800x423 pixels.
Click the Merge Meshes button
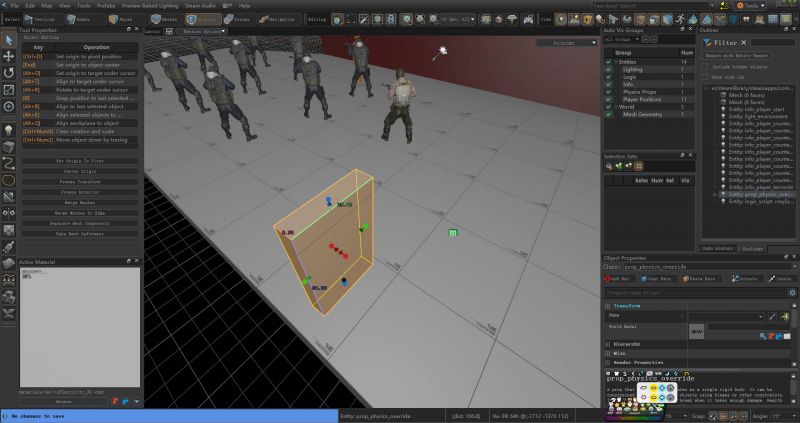click(80, 203)
